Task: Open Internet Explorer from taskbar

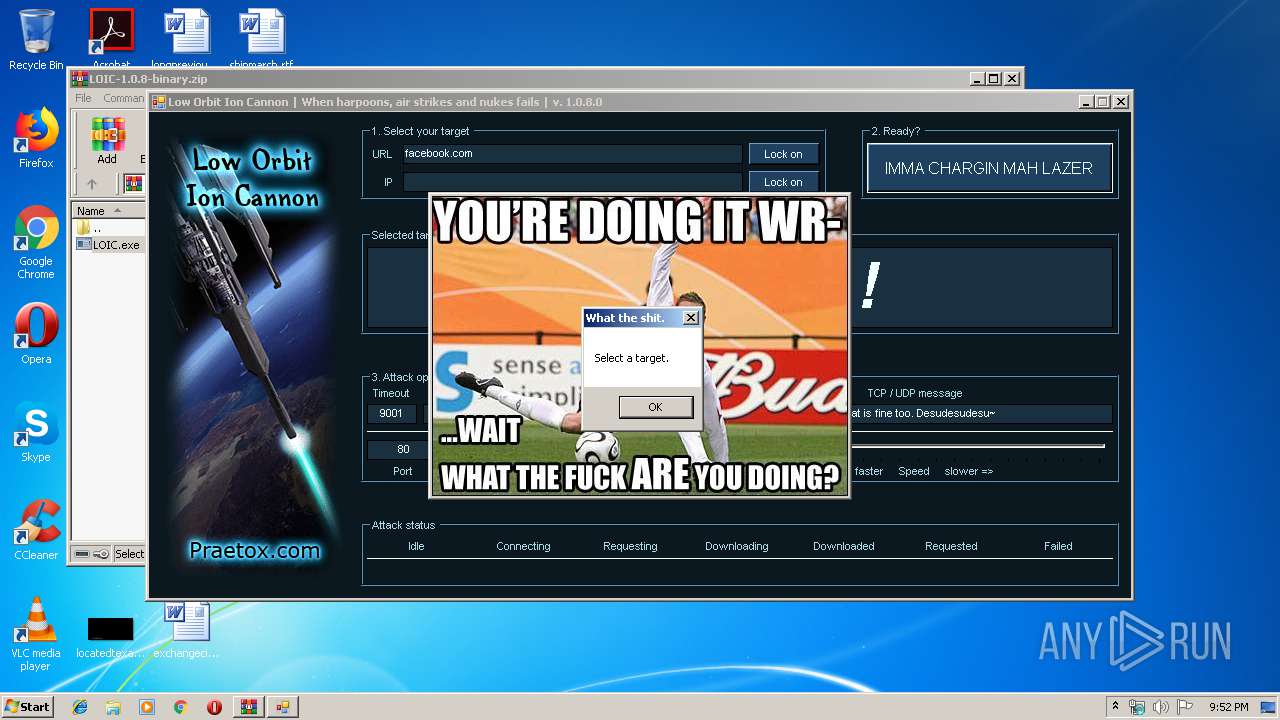Action: tap(80, 707)
